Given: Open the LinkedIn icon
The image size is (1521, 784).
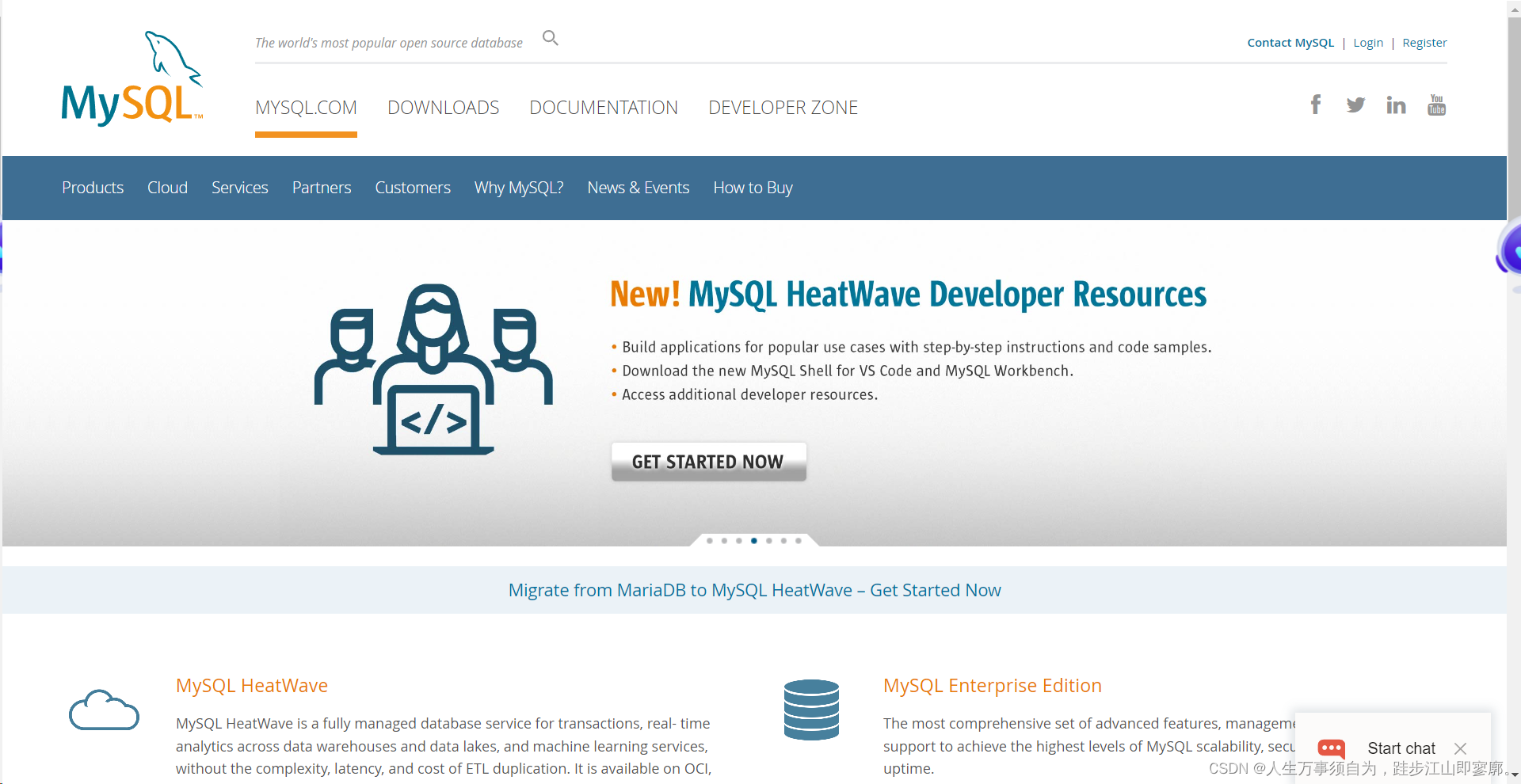Looking at the screenshot, I should pos(1396,104).
